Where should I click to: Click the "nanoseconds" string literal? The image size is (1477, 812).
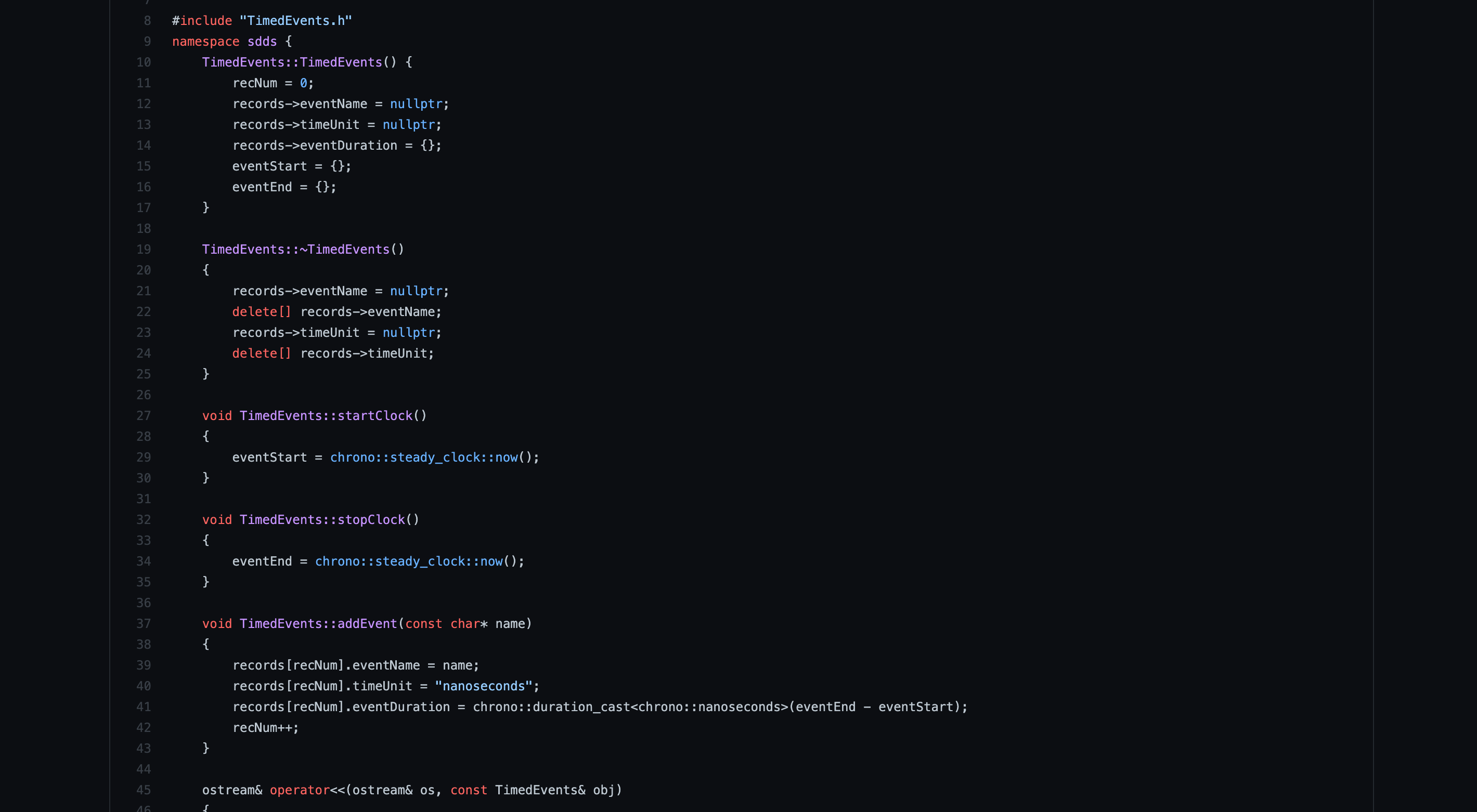[x=483, y=686]
